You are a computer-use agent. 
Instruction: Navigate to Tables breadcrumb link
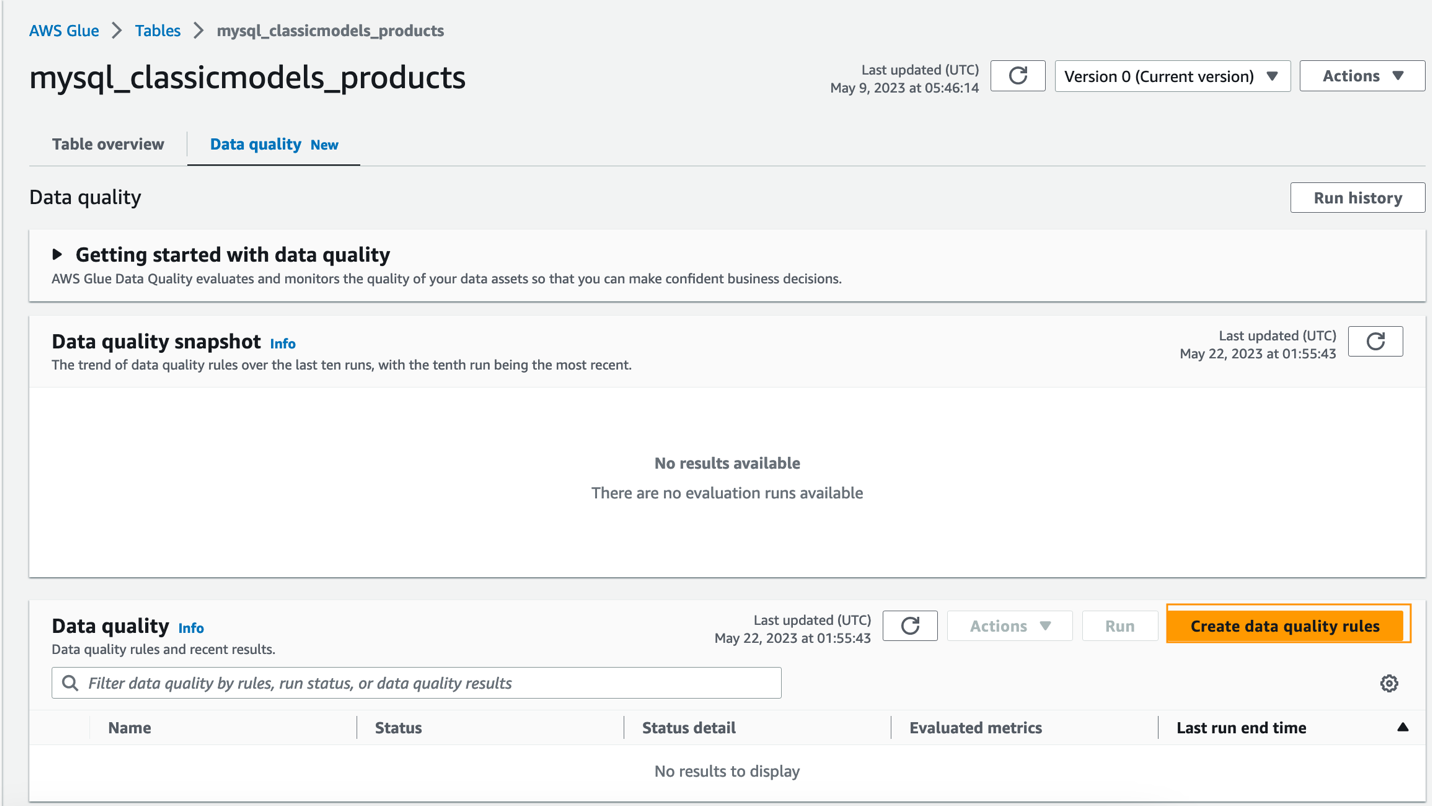158,30
